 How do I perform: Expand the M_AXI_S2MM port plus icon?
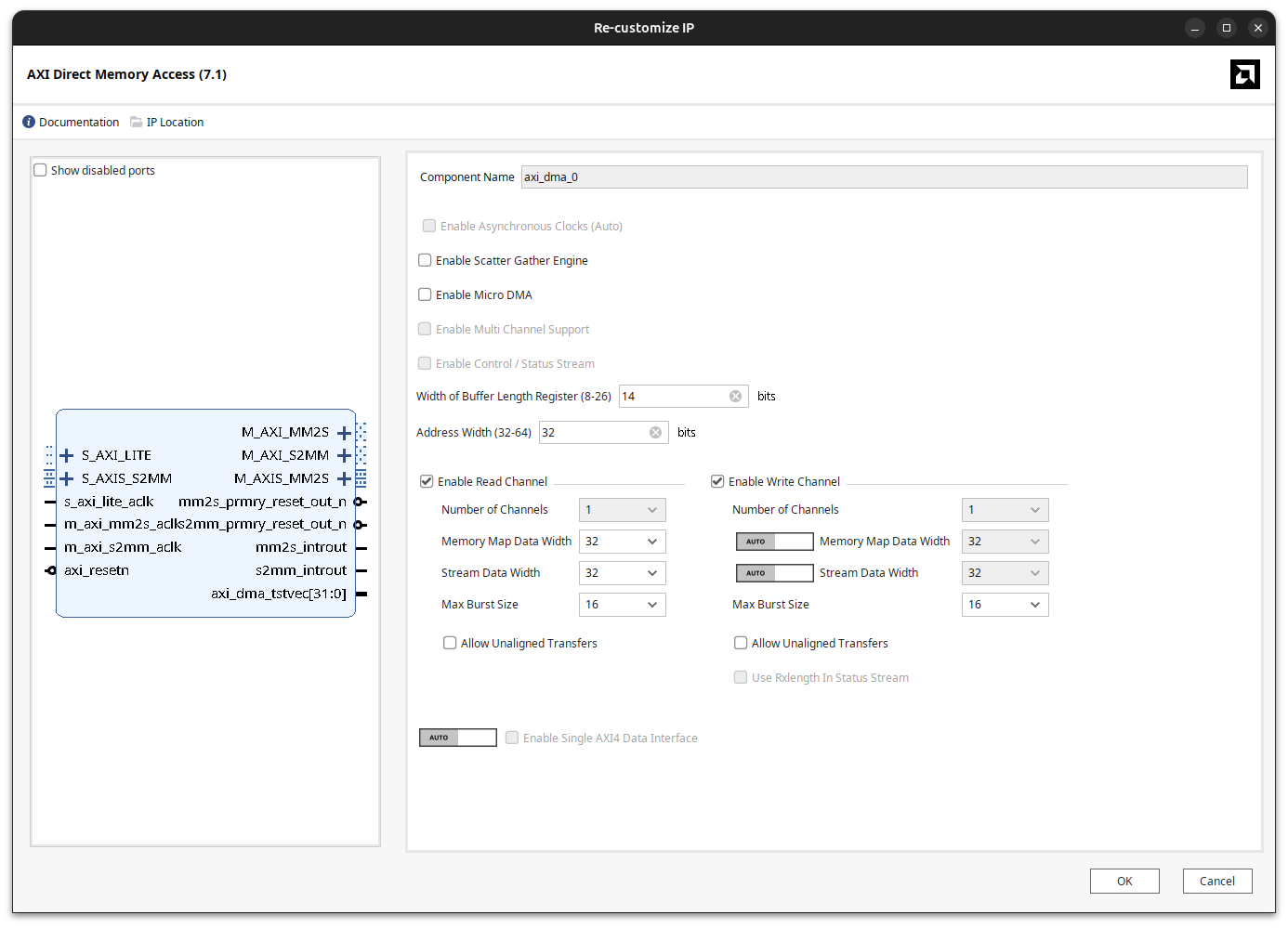(x=344, y=456)
